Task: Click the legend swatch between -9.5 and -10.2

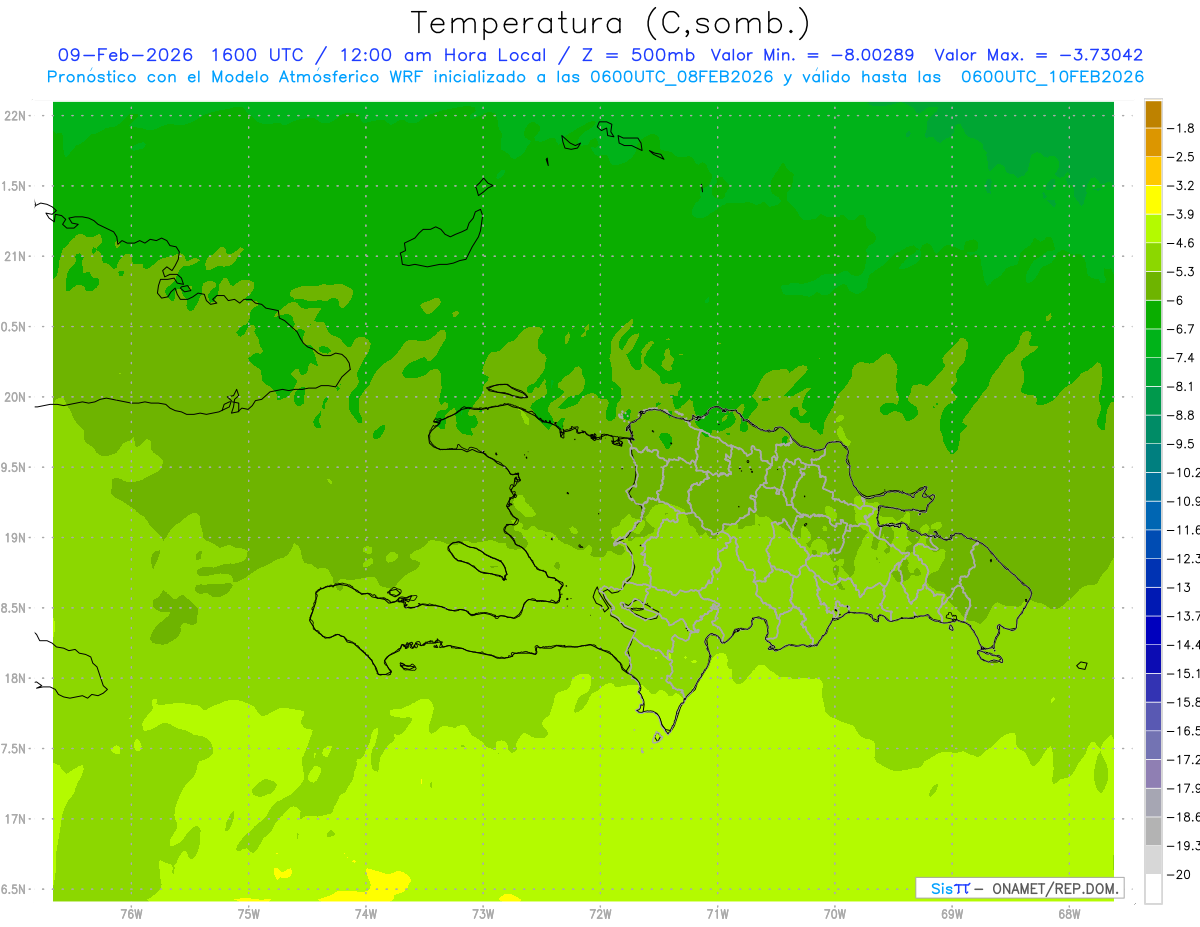Action: coord(1153,458)
